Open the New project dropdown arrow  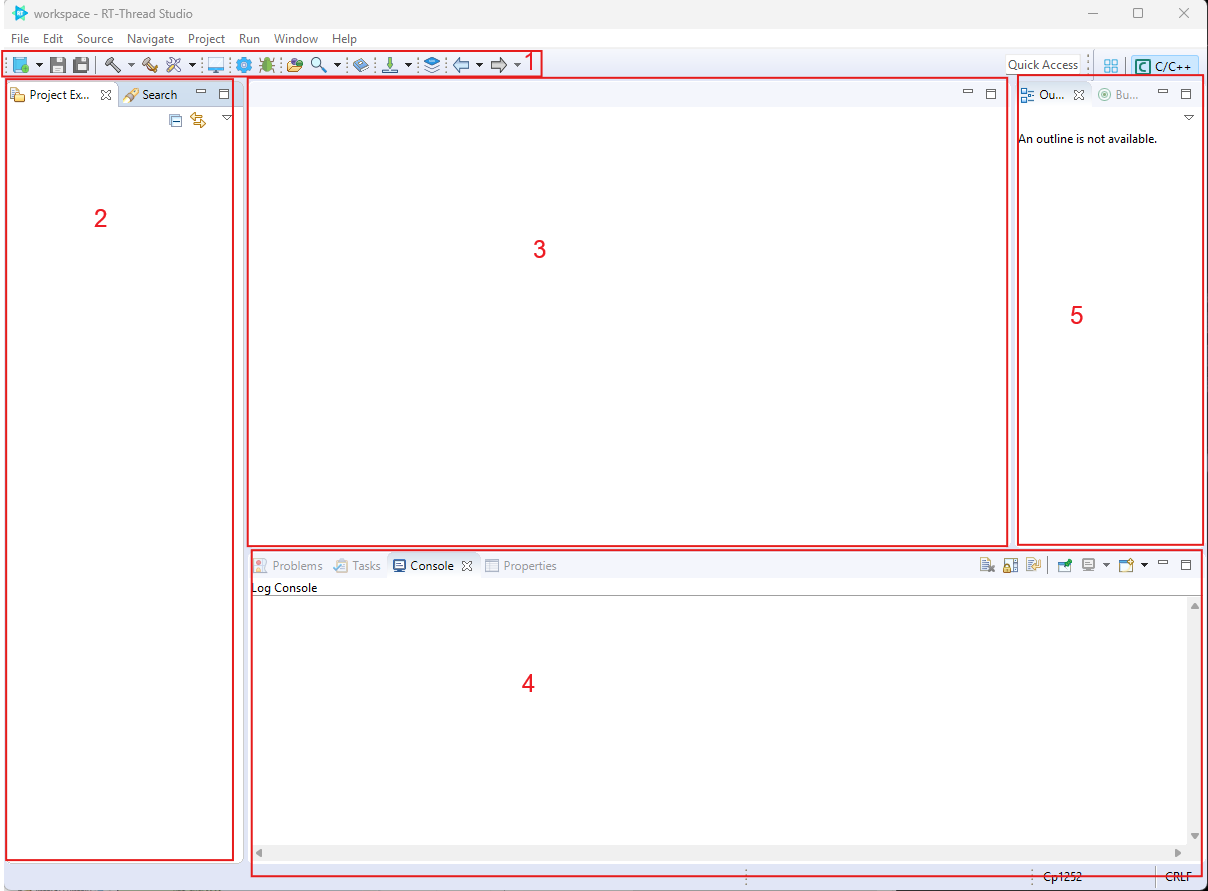click(39, 65)
